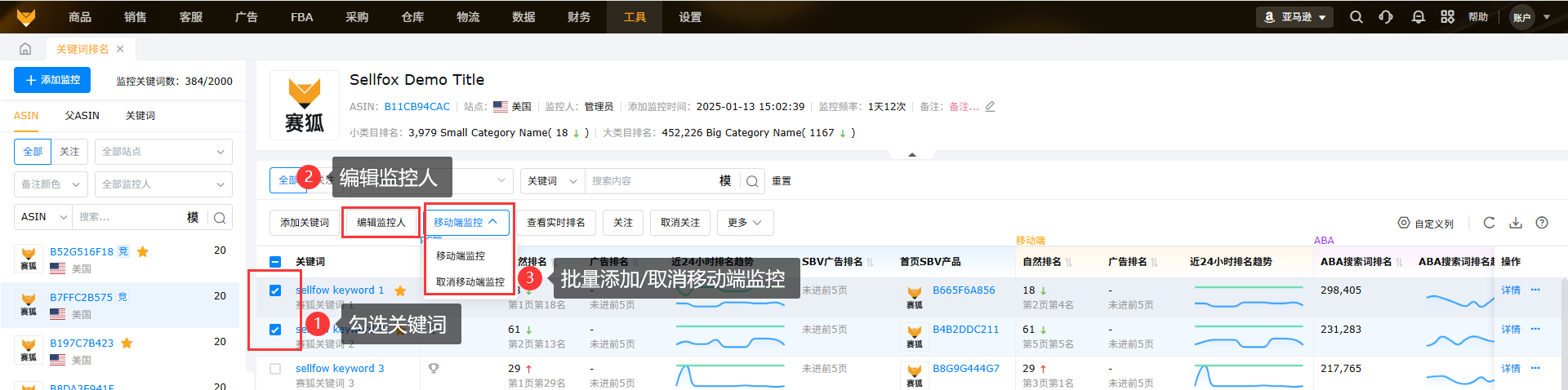Open more actions dots for 298,405 row
This screenshot has height=390, width=1568.
tap(1535, 290)
